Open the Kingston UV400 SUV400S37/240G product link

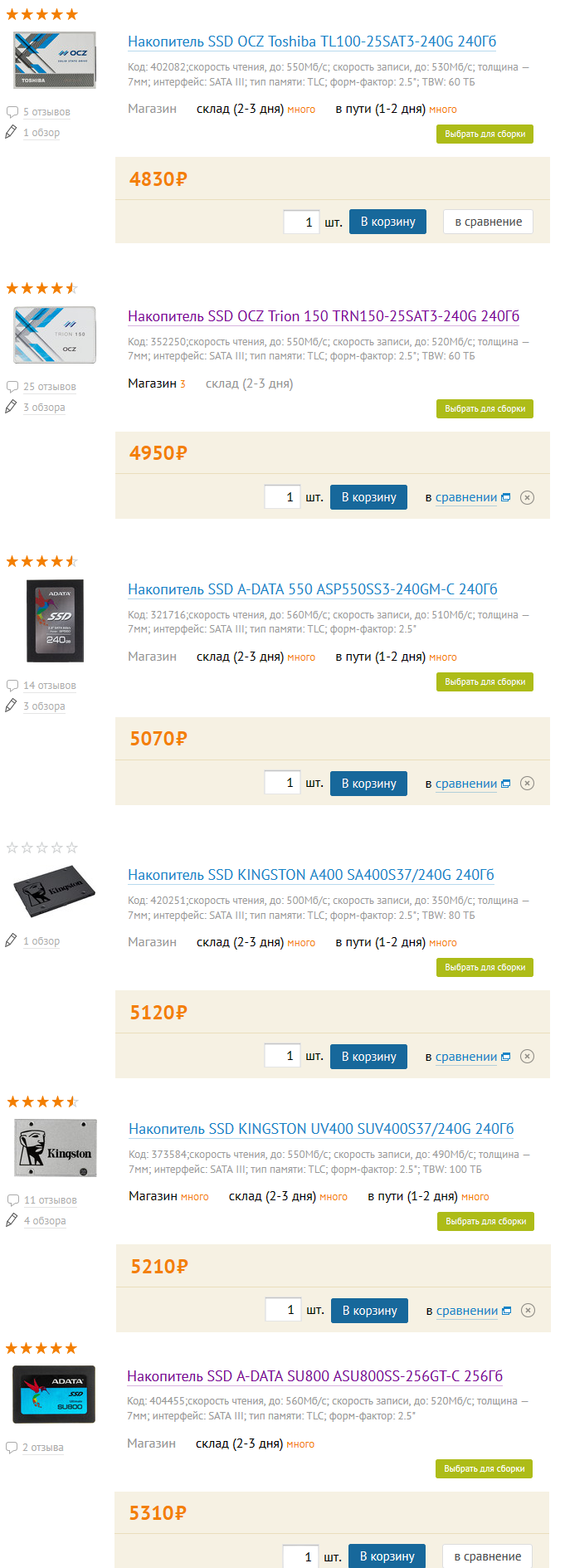tap(321, 1129)
